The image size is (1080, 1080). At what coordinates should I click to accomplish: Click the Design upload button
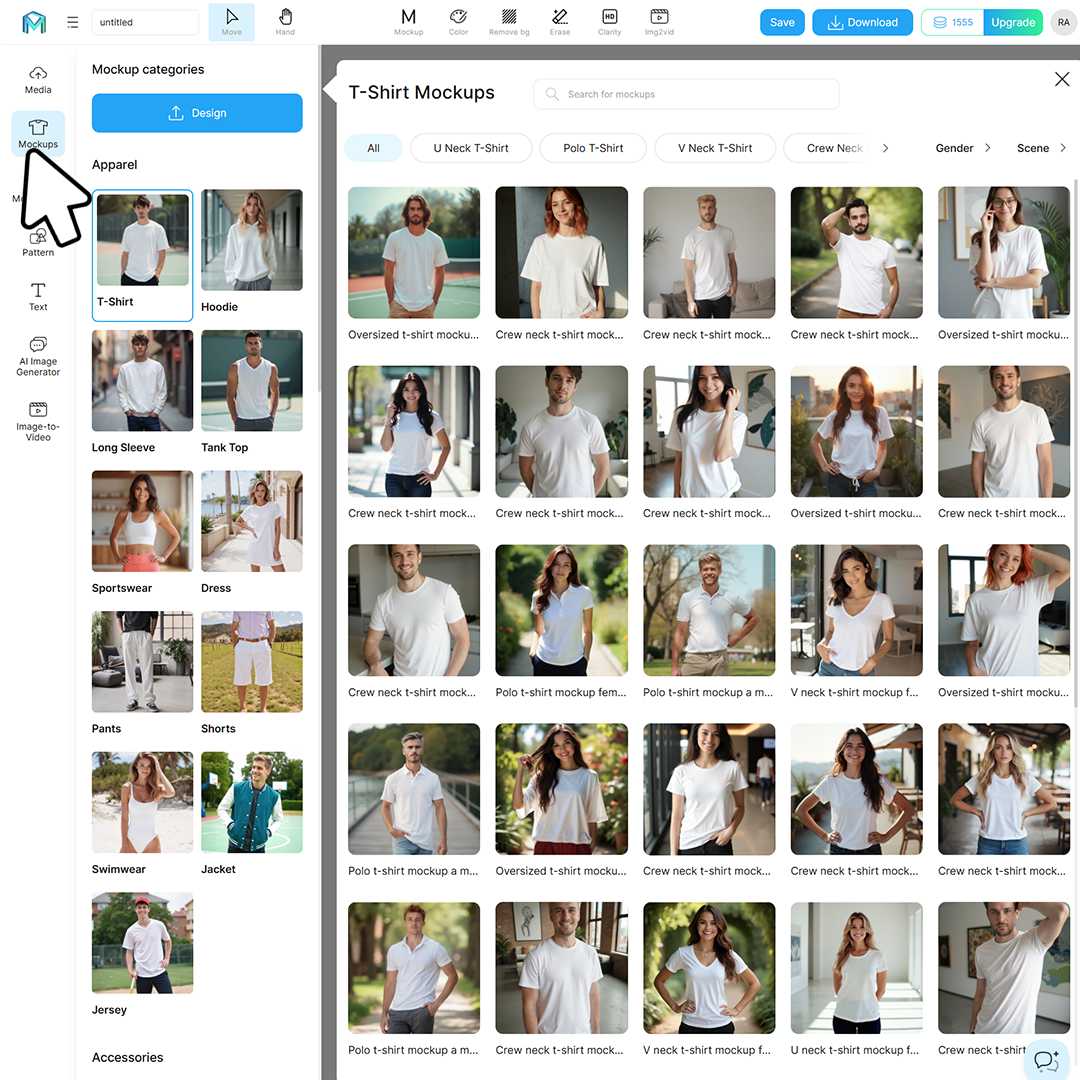[x=197, y=113]
